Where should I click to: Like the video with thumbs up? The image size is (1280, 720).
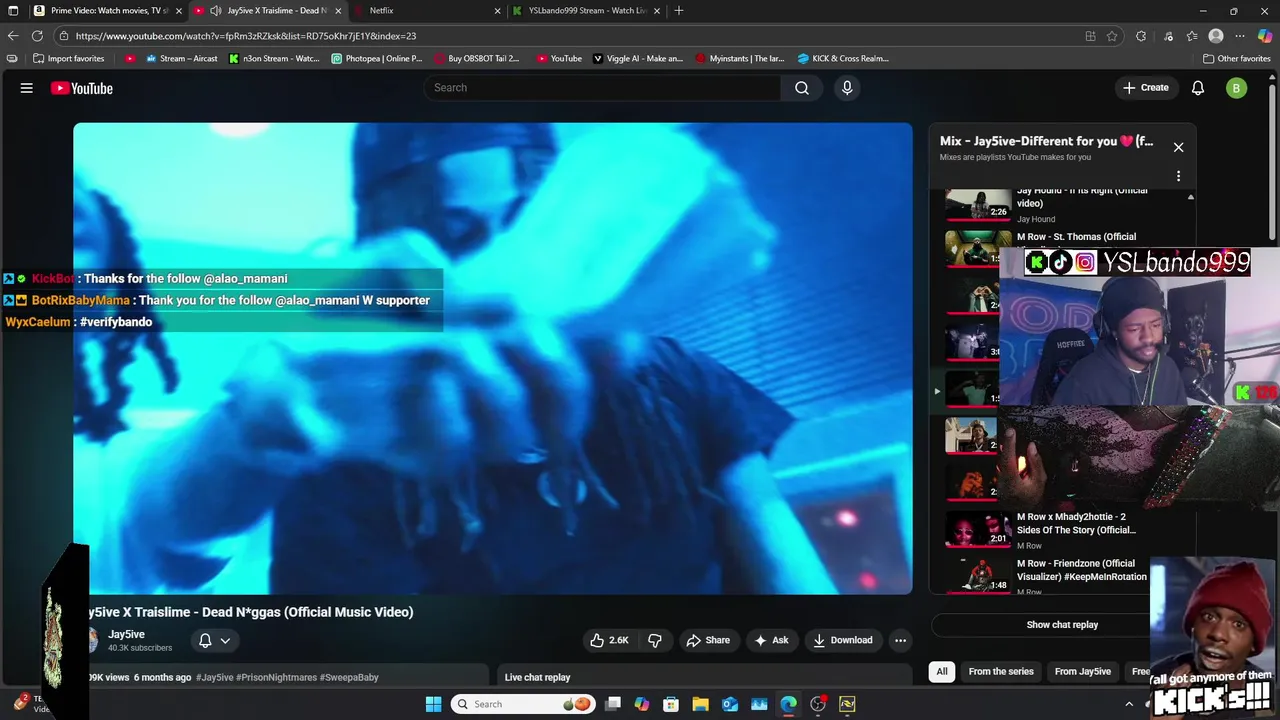[x=608, y=640]
